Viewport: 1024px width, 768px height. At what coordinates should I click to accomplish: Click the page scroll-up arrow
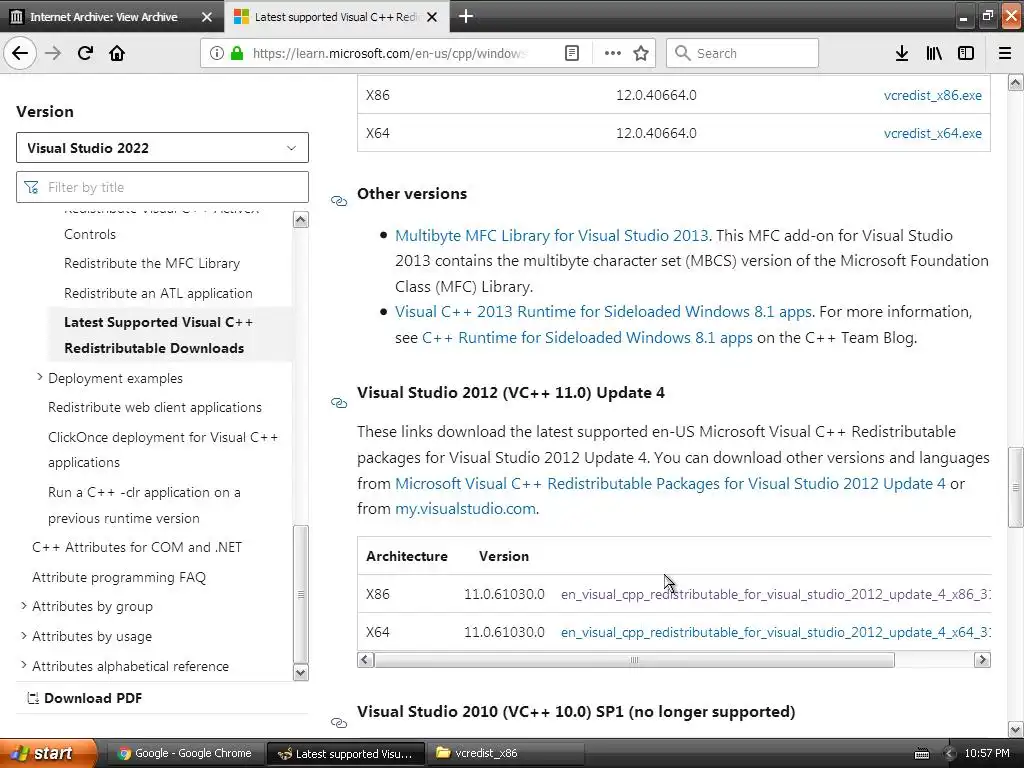click(1015, 83)
